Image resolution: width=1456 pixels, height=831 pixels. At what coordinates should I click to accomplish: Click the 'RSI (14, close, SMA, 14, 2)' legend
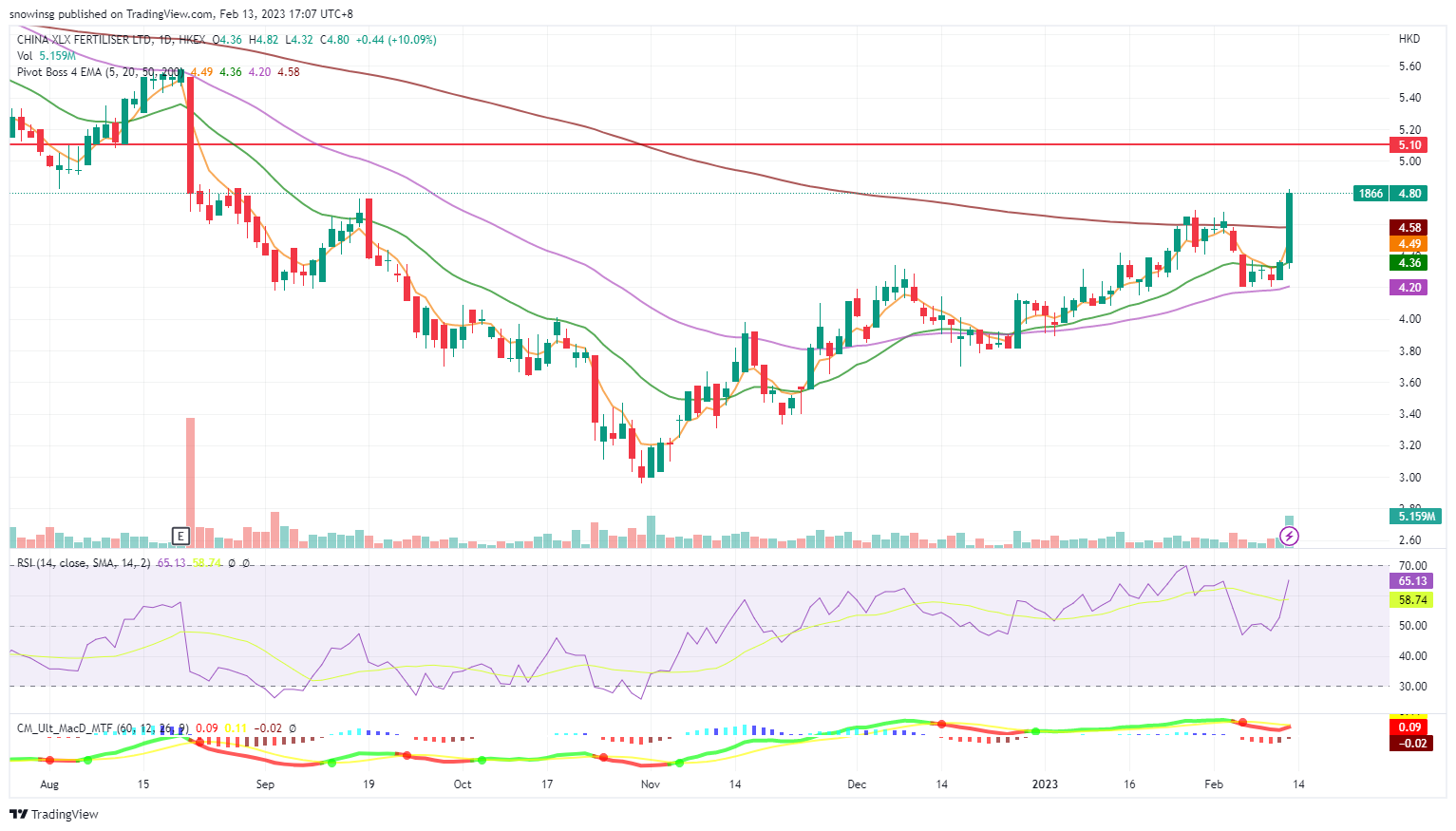[84, 563]
